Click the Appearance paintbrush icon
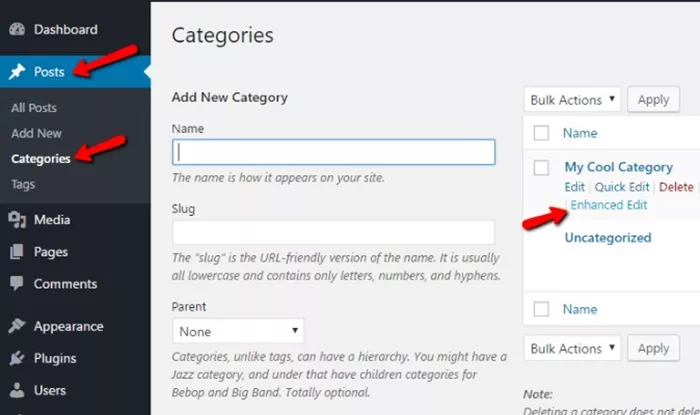 click(17, 326)
